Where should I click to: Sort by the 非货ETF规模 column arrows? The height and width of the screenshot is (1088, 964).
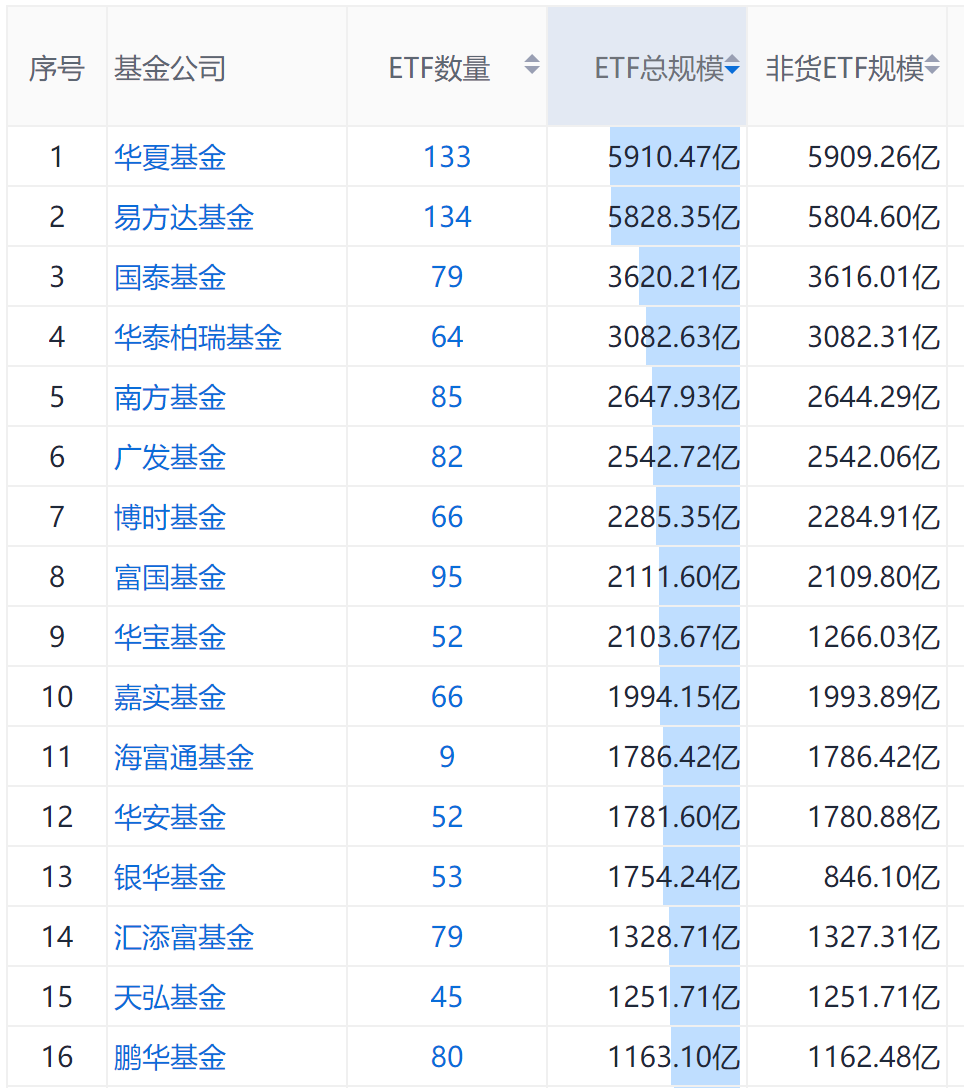pos(932,65)
